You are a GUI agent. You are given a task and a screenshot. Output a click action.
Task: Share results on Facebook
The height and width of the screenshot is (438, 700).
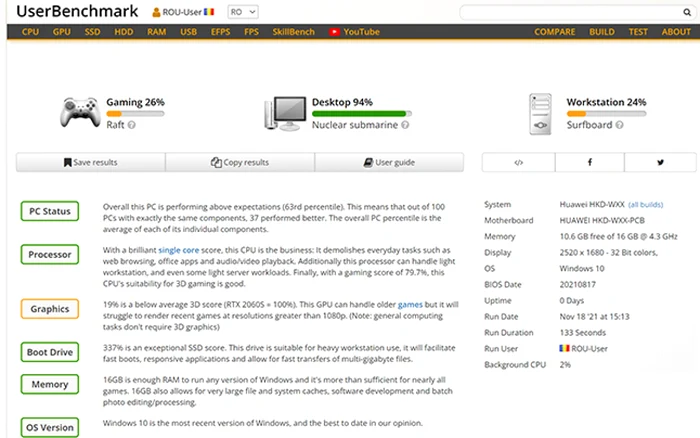click(590, 163)
